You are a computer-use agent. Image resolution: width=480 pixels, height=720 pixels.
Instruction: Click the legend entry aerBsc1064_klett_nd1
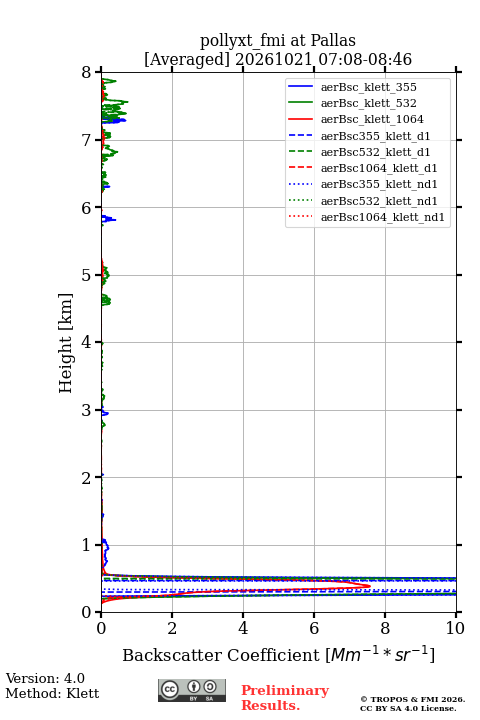(x=366, y=217)
